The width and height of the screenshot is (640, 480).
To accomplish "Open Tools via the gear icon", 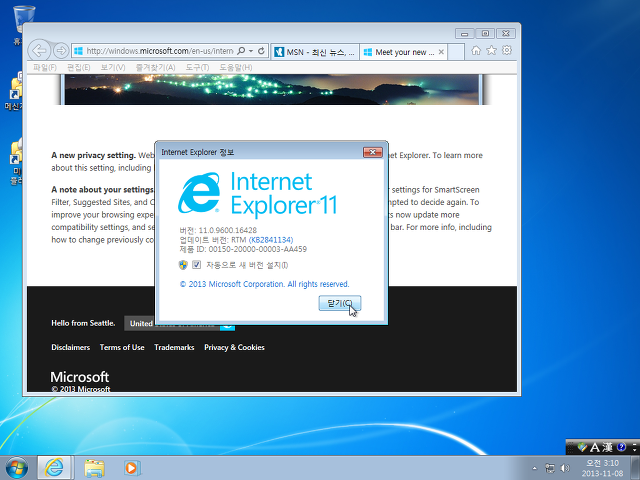I will tap(507, 50).
